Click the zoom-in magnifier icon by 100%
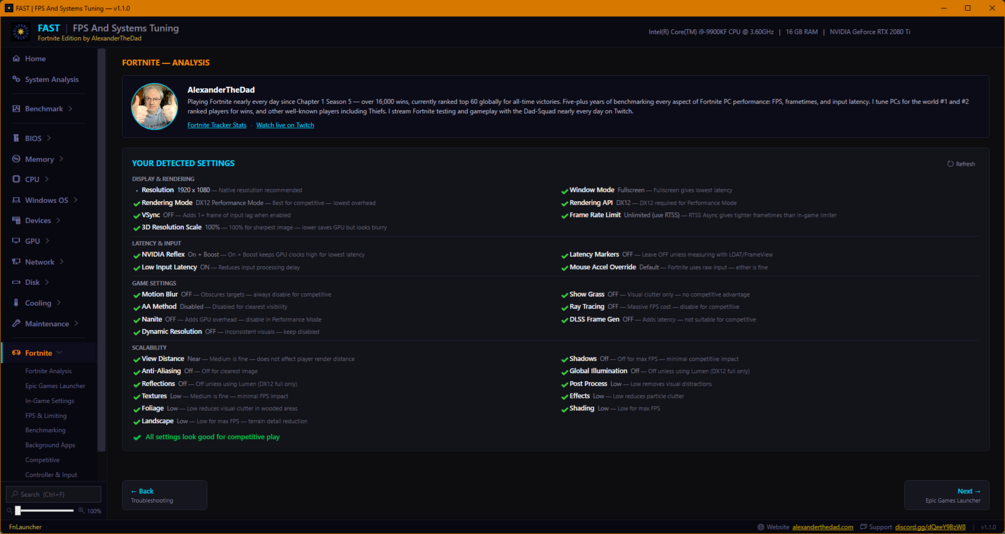This screenshot has height=534, width=1005. (x=81, y=511)
